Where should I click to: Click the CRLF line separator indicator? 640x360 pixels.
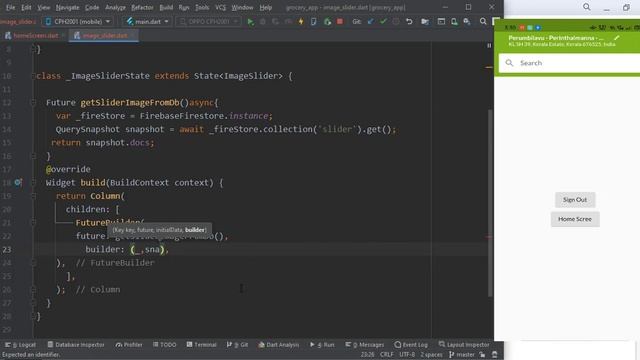point(387,355)
